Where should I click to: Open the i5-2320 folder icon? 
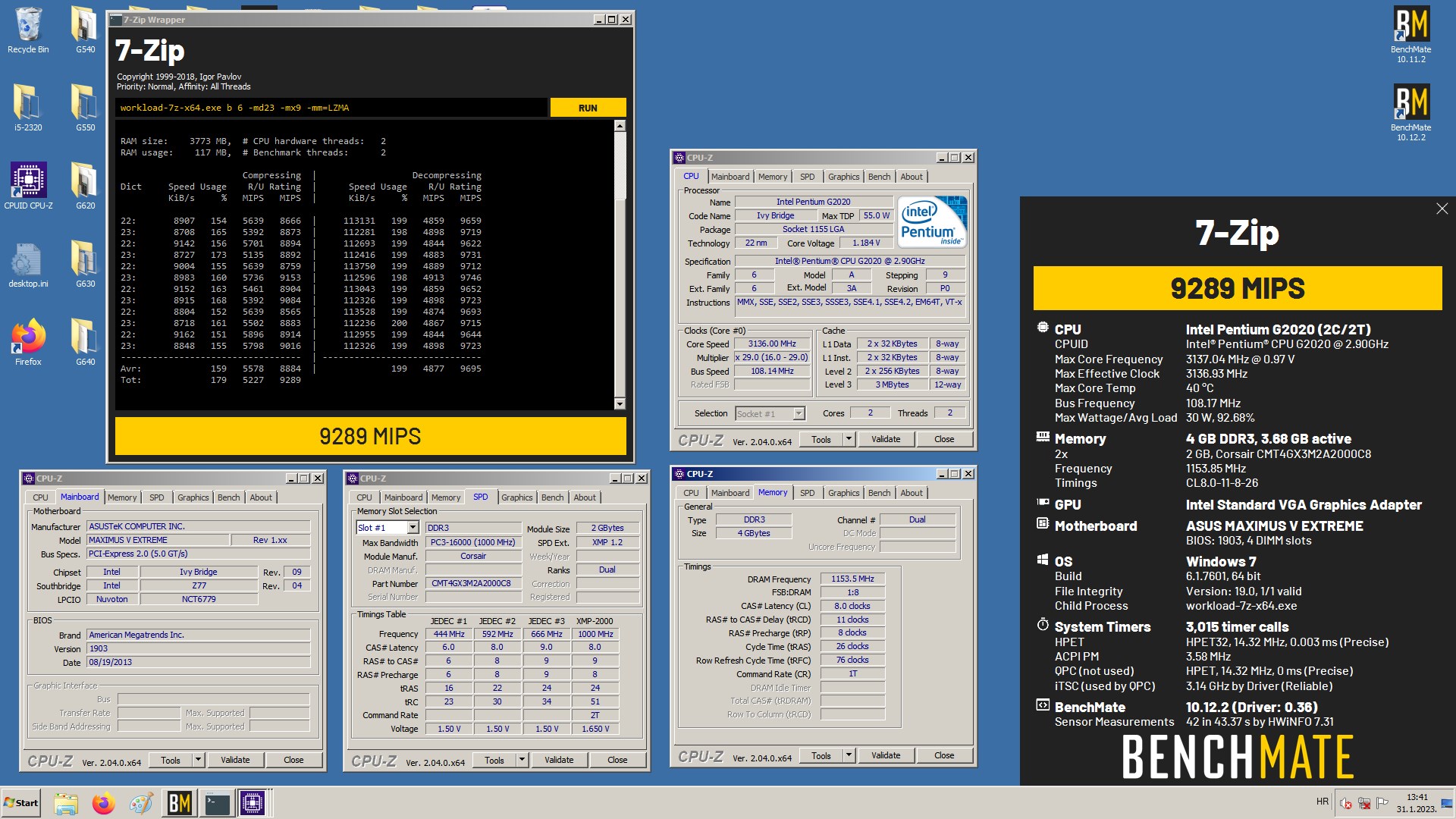tap(28, 108)
